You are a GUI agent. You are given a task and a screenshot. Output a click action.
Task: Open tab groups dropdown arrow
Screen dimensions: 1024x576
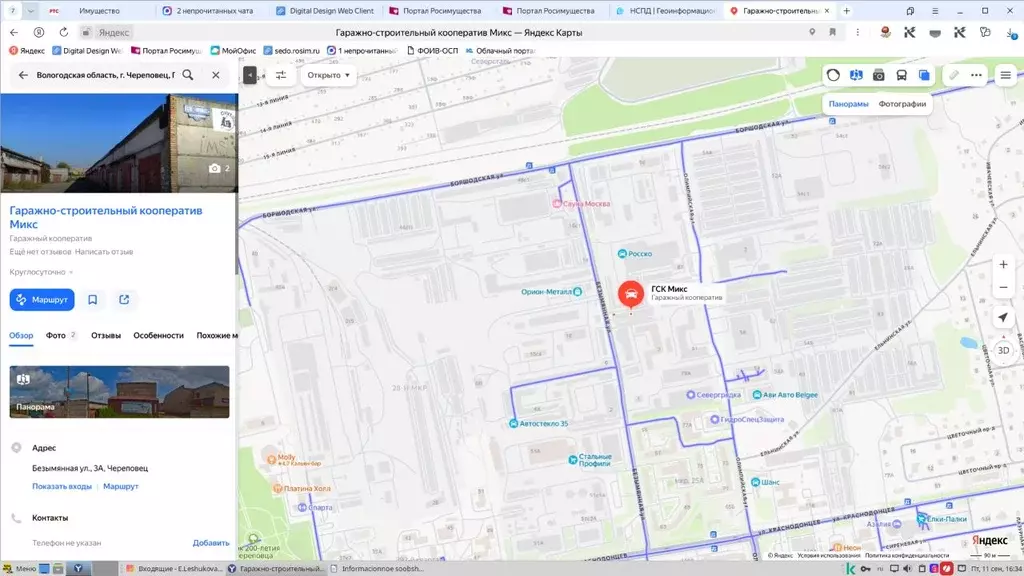tap(31, 10)
